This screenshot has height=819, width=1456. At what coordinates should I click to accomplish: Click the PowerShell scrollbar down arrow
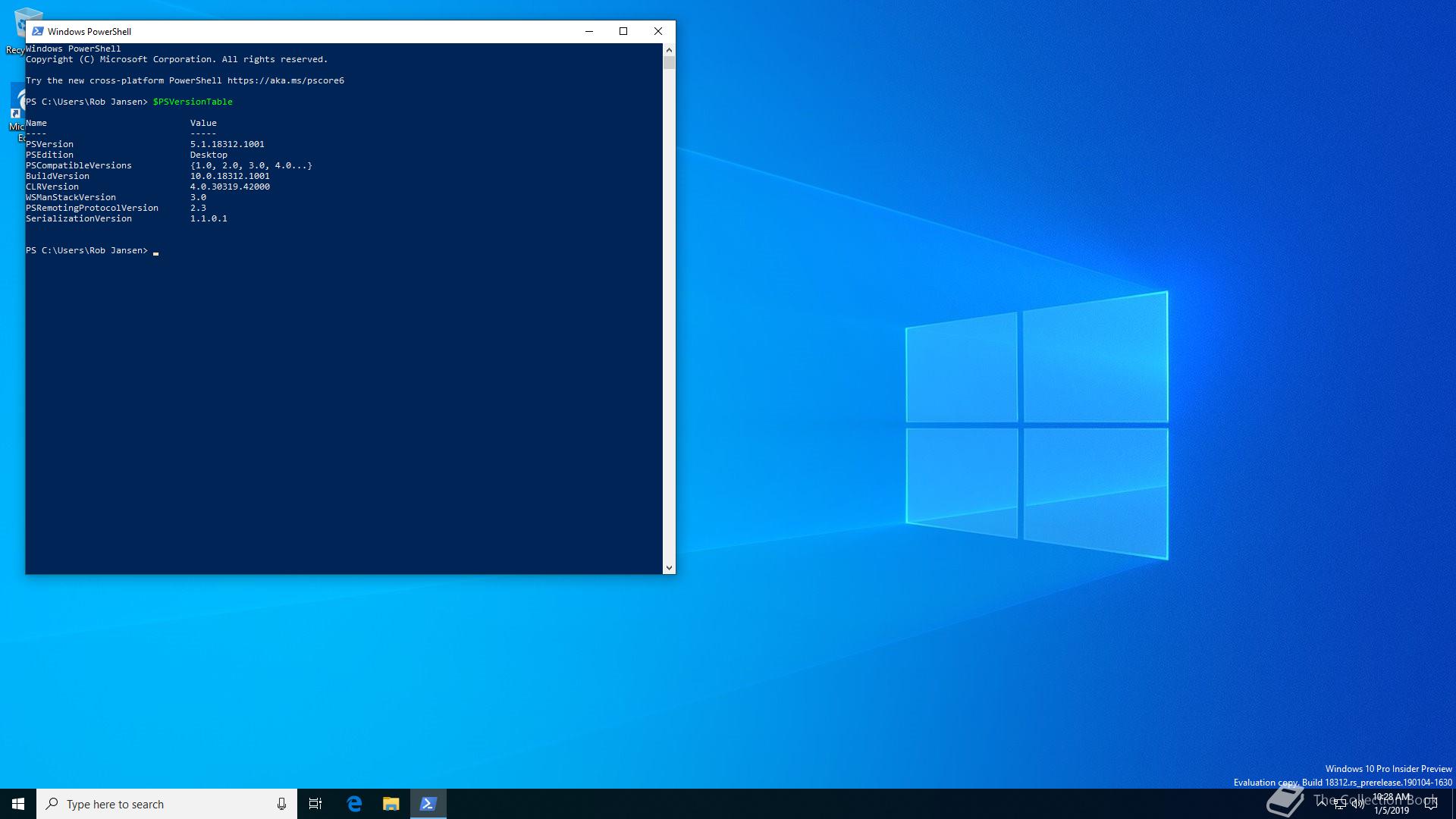pos(669,567)
